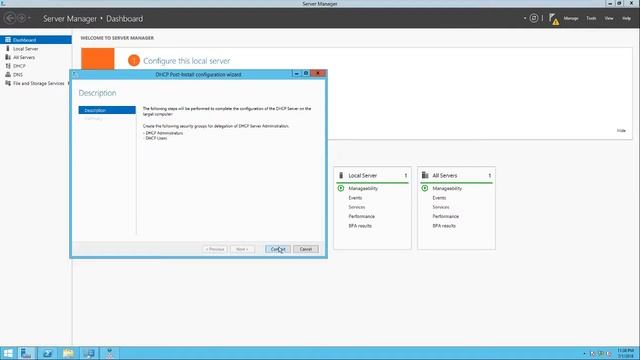
Task: Open the Manage menu
Action: tap(571, 18)
